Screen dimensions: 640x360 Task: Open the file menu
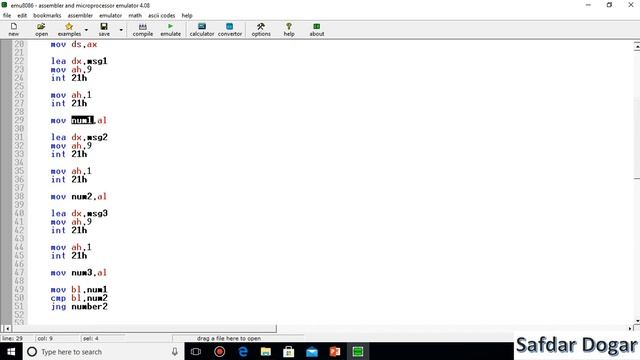[7, 16]
